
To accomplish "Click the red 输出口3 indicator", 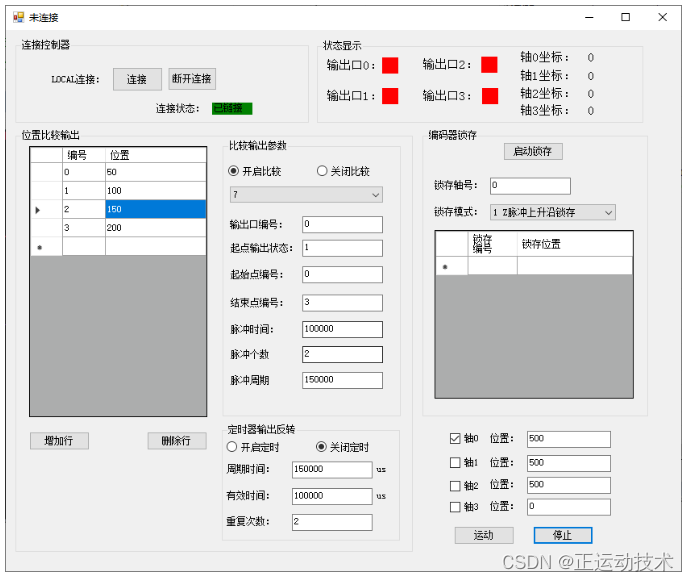I will pyautogui.click(x=490, y=96).
